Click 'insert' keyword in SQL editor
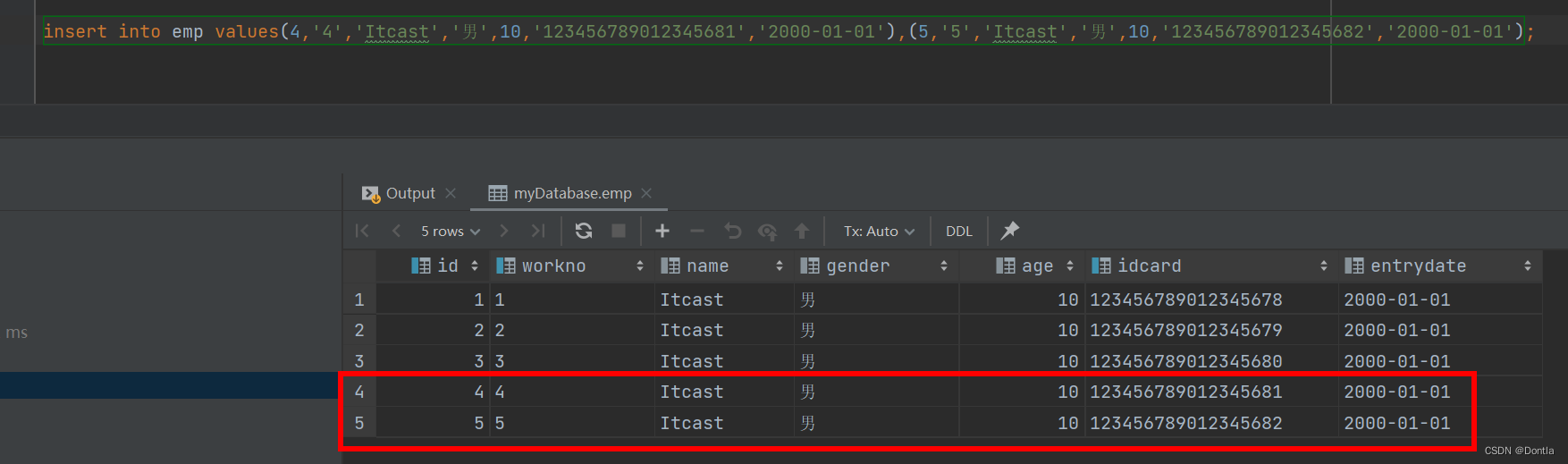1568x464 pixels. coord(75,31)
